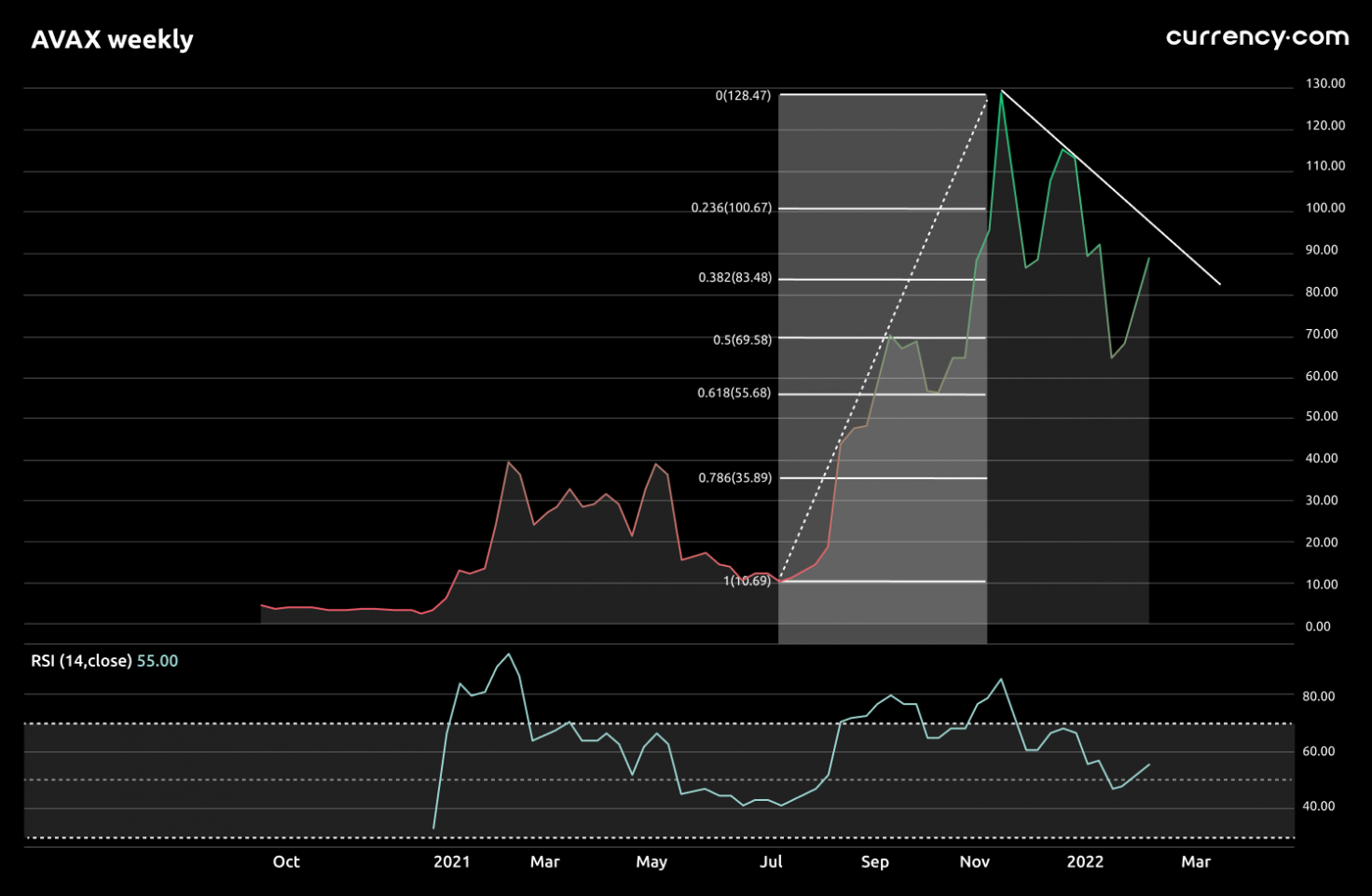Click the 130.00 price axis label
Screen dimensions: 1372x896
click(x=1324, y=83)
